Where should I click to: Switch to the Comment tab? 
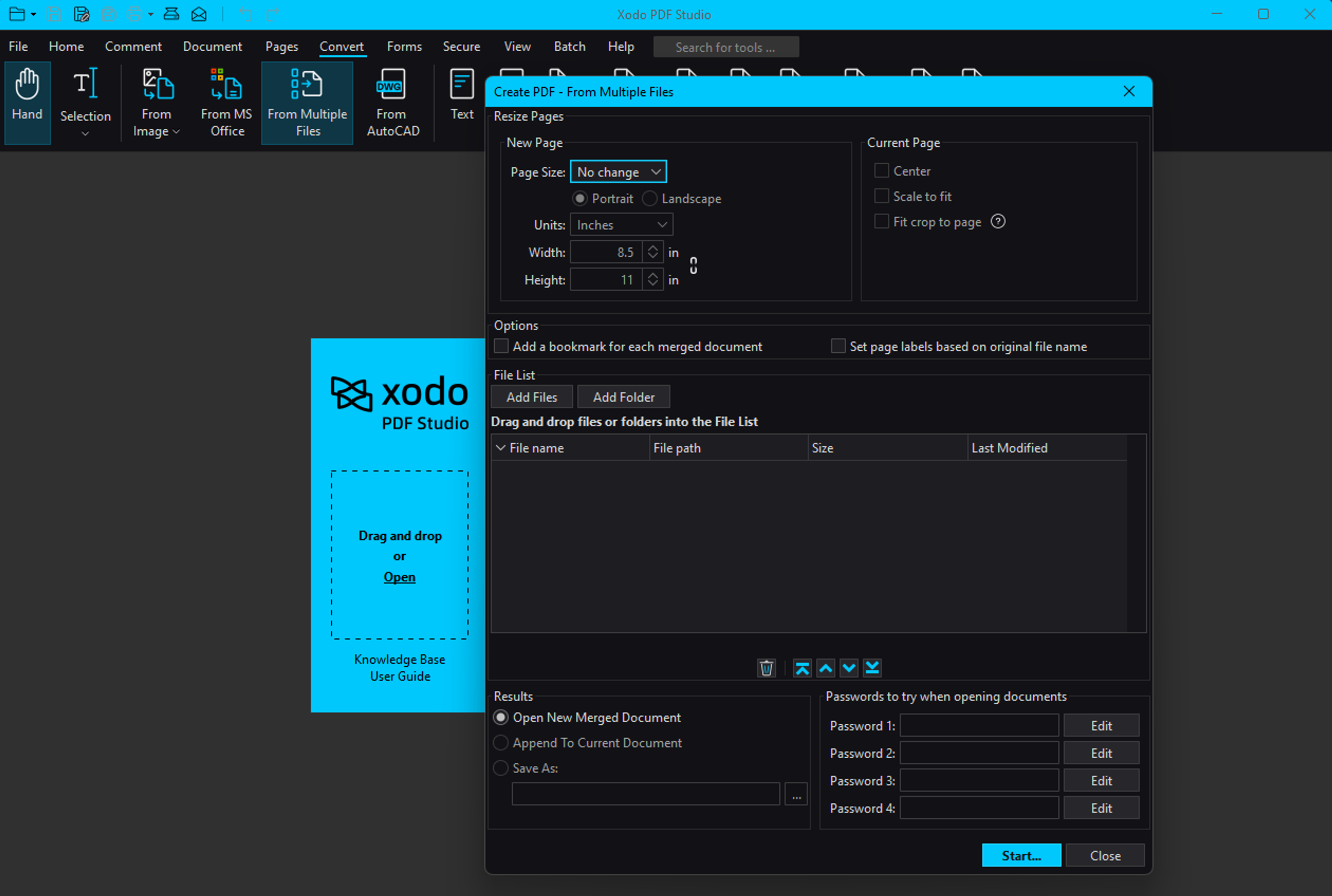pyautogui.click(x=133, y=46)
